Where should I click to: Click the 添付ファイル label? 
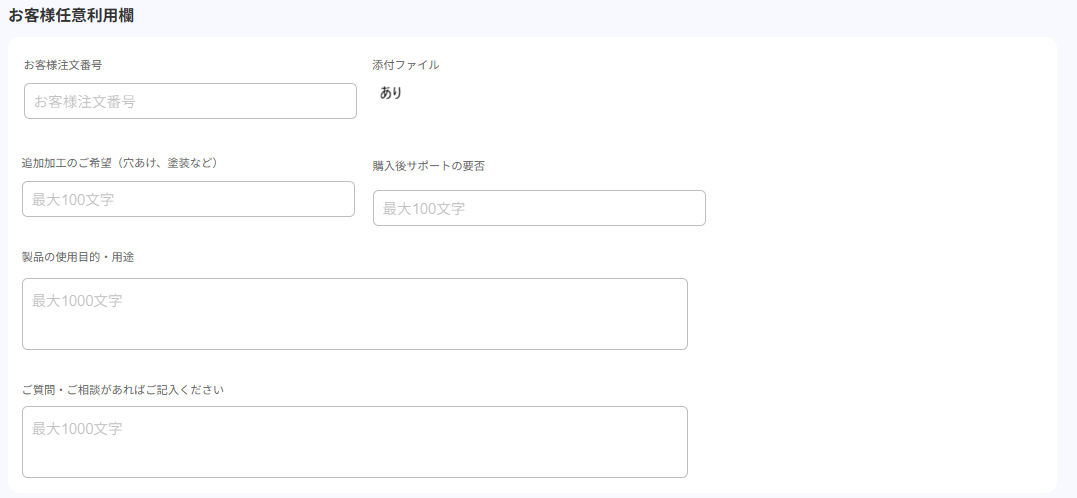[405, 65]
